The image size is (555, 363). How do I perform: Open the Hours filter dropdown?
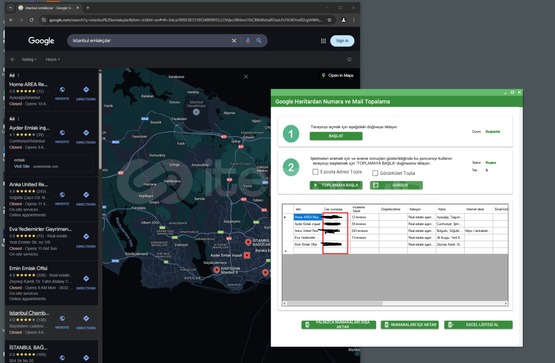(x=53, y=59)
